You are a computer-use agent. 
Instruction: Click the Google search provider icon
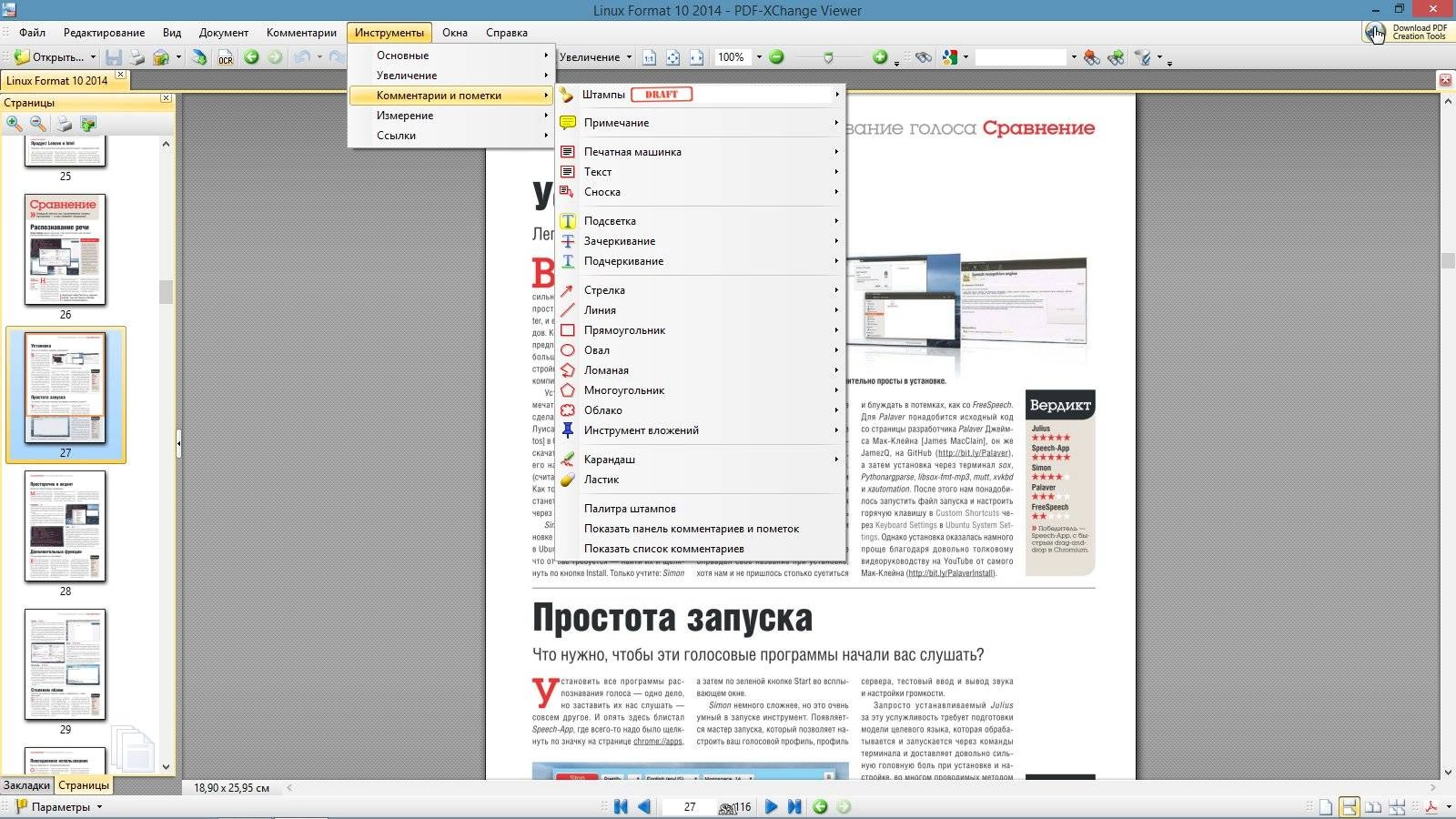coord(950,57)
